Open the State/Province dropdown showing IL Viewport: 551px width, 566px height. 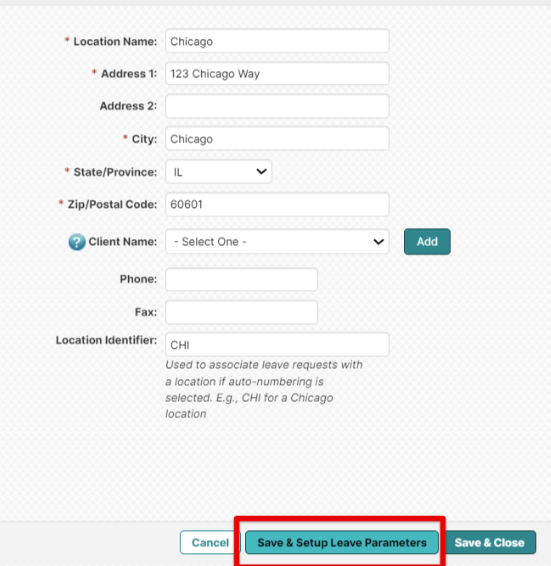[x=218, y=172]
